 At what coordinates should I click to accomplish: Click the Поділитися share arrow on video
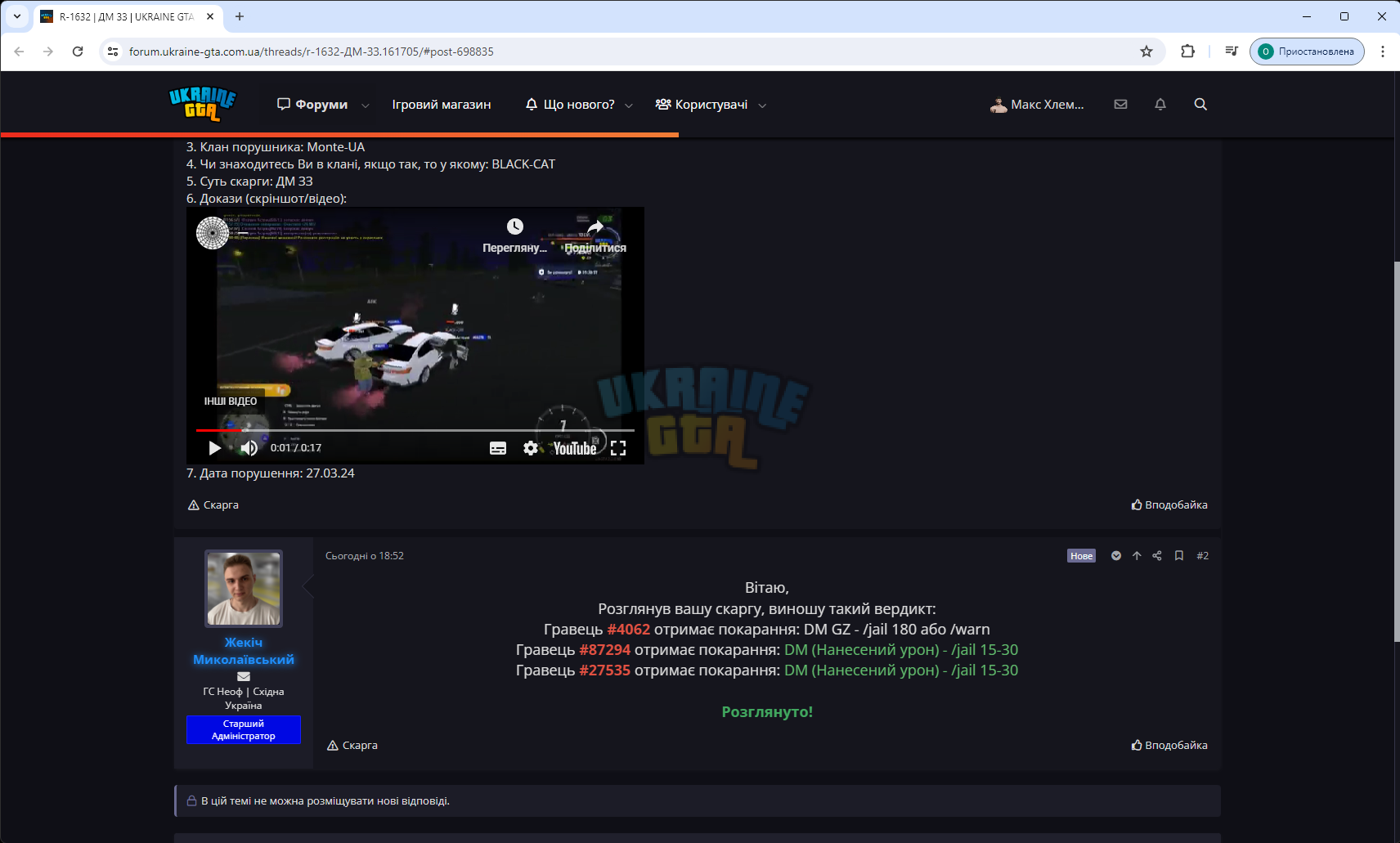pyautogui.click(x=595, y=226)
